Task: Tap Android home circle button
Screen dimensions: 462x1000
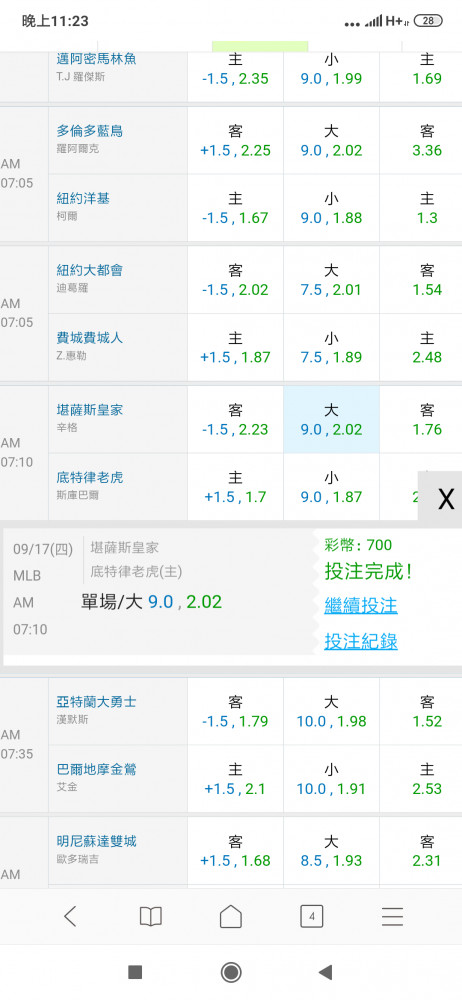Action: click(x=230, y=972)
